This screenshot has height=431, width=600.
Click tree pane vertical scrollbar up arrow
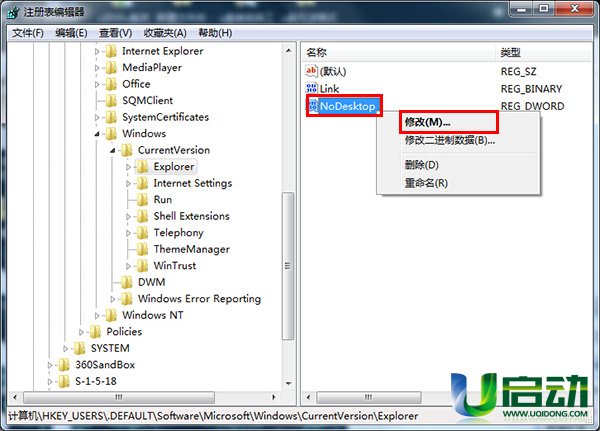[x=289, y=51]
